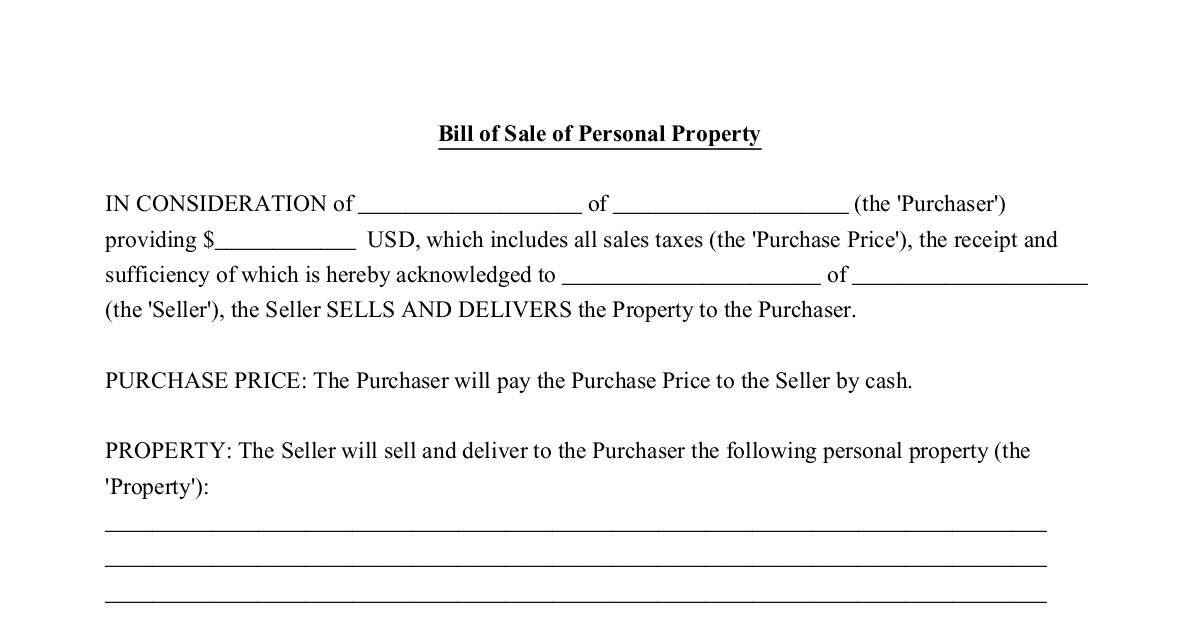
Task: Click the last blank on the 'sufficiency' line
Action: click(969, 277)
